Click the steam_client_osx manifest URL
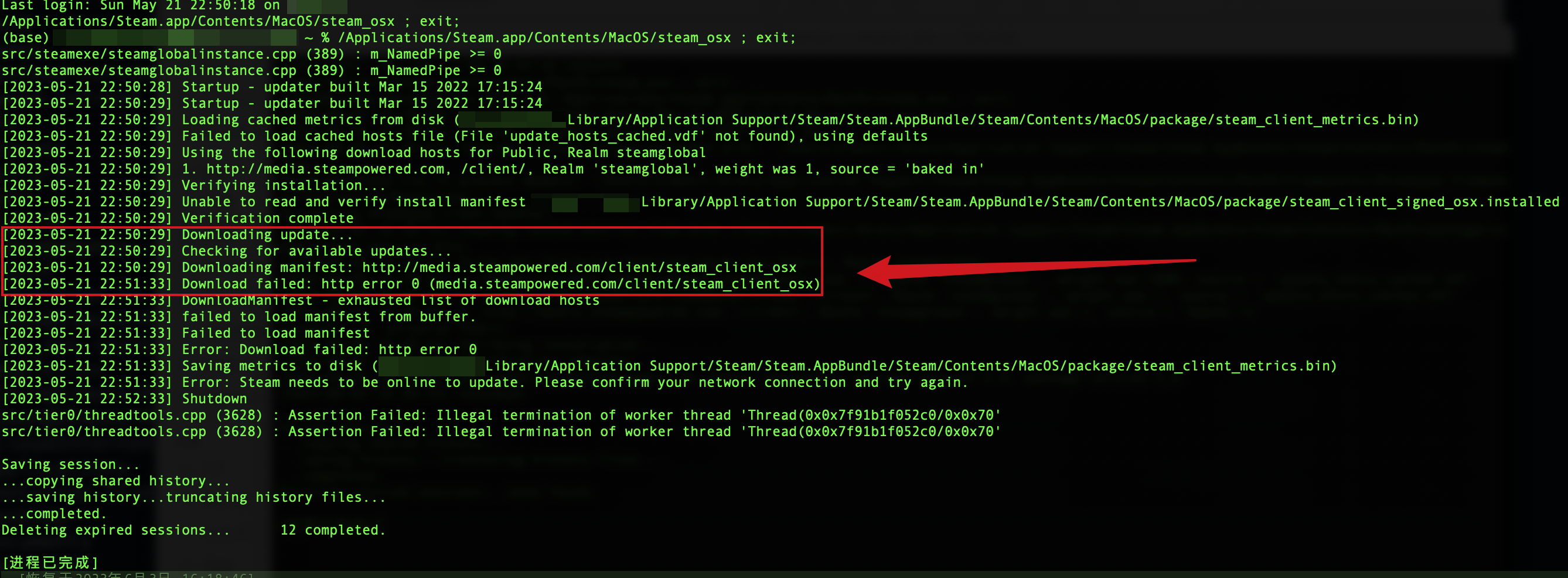The width and height of the screenshot is (1568, 578). click(579, 267)
